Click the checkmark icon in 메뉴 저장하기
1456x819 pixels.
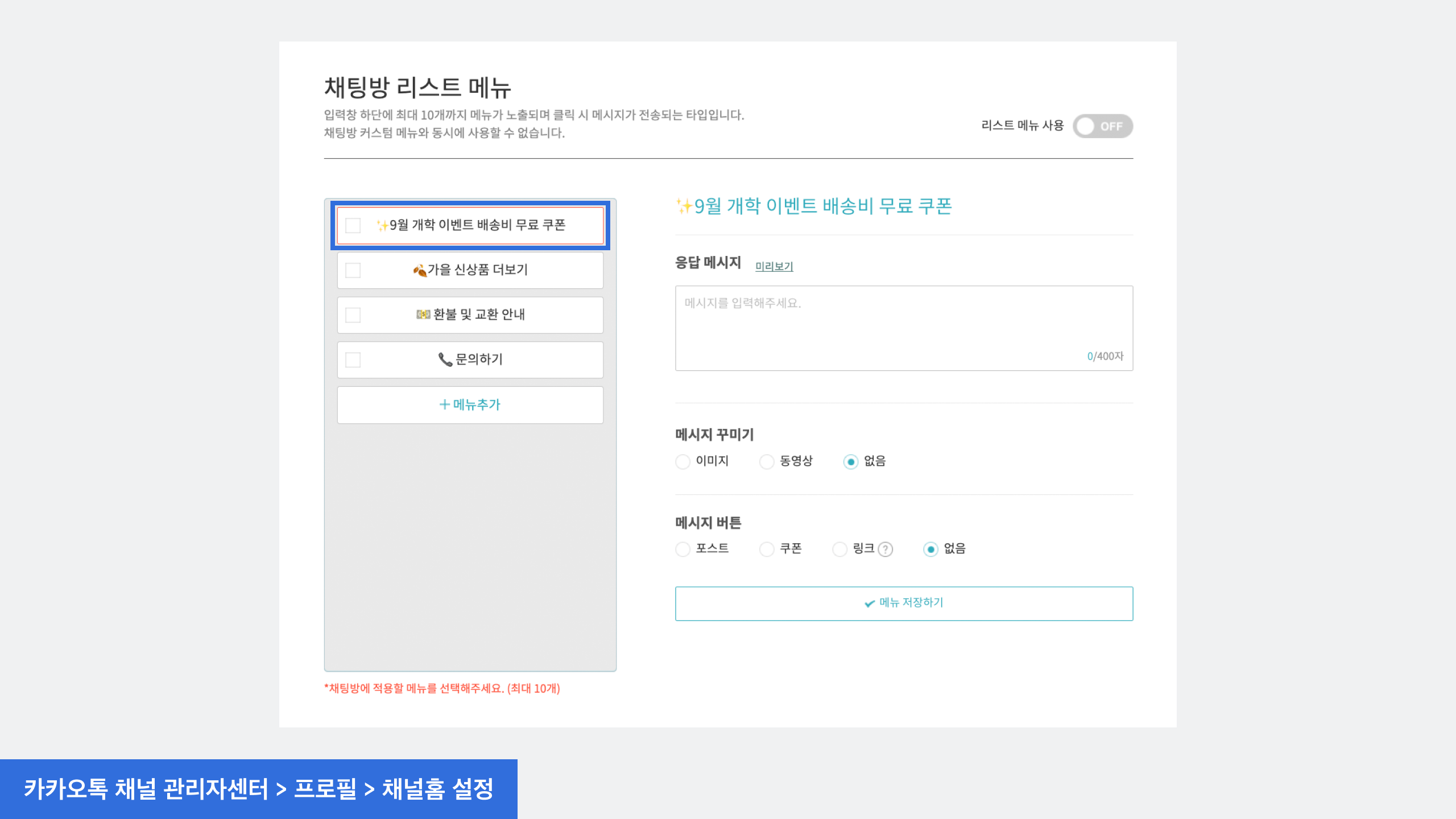[869, 603]
